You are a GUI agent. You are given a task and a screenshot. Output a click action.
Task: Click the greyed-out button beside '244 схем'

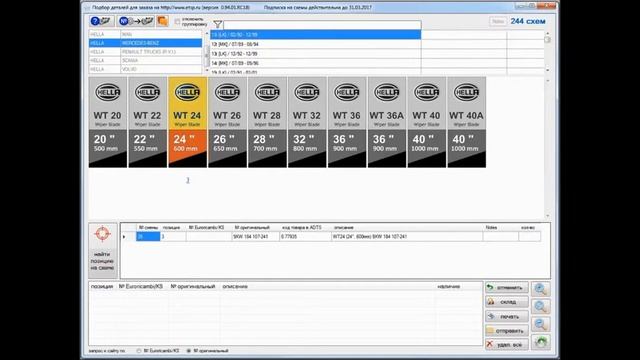coord(498,21)
